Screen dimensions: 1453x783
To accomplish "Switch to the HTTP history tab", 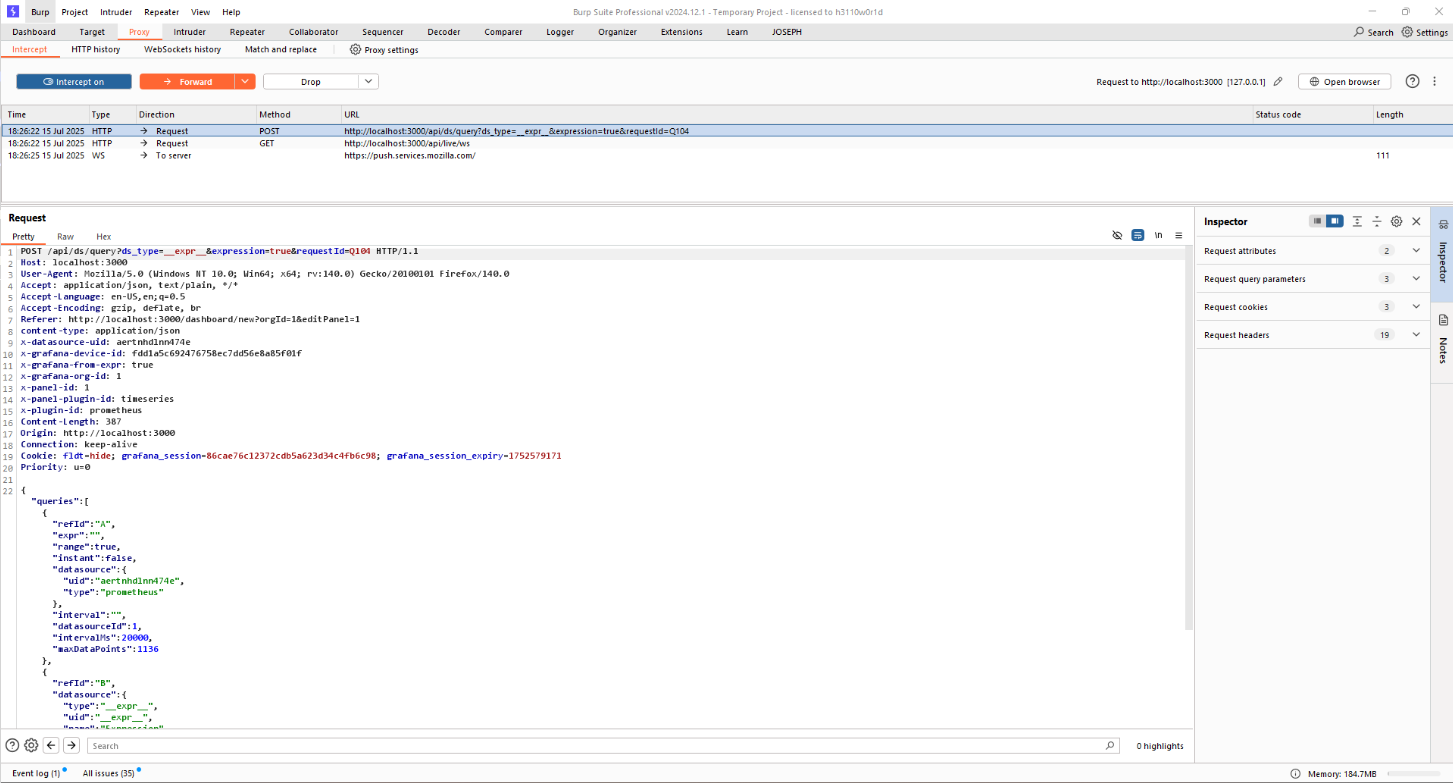I will pos(95,49).
